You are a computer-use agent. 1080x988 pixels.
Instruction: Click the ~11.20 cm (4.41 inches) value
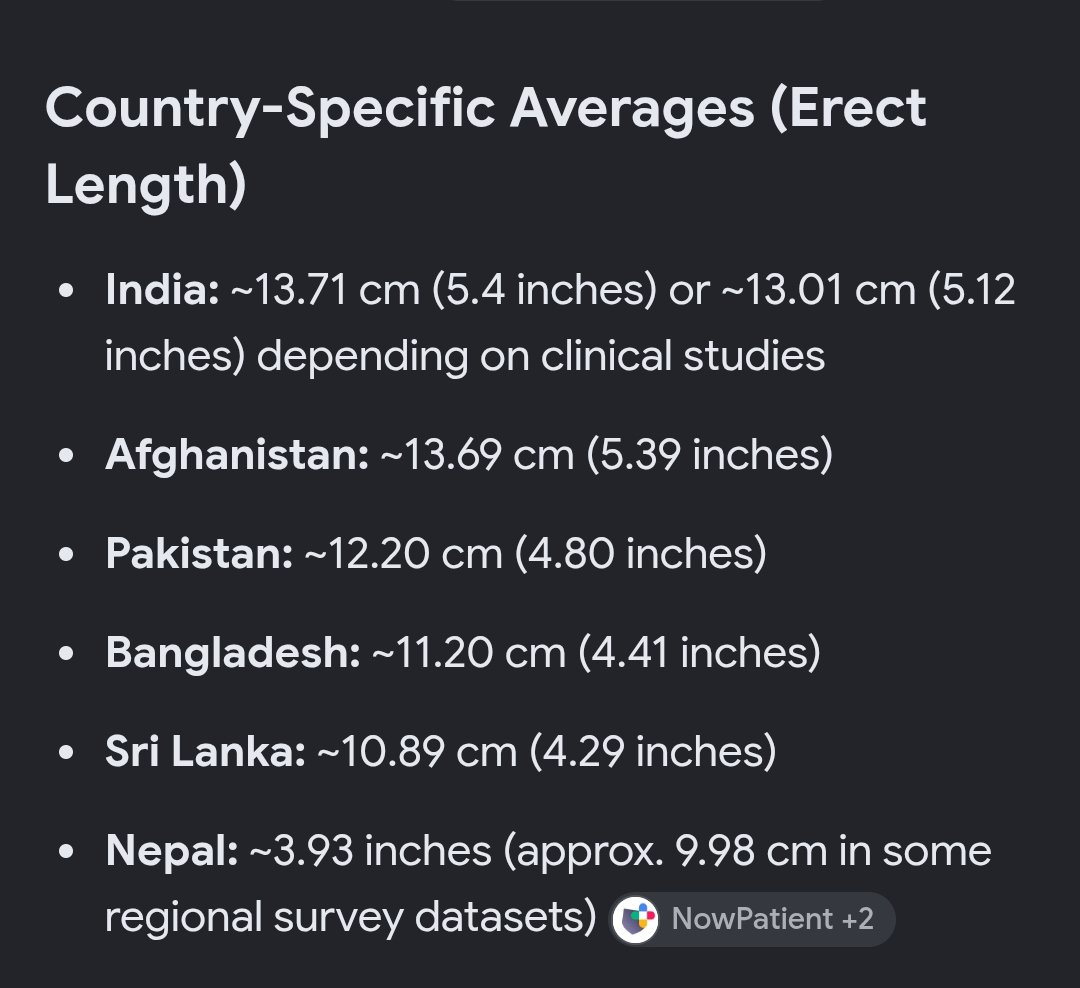(x=596, y=652)
